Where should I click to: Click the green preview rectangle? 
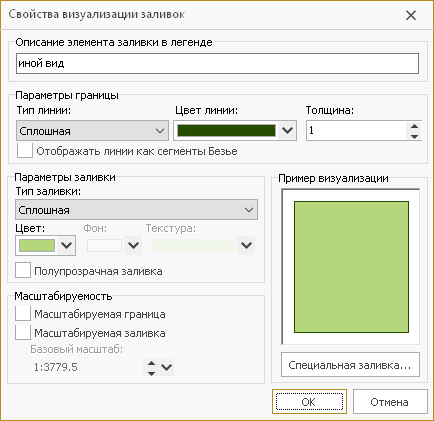pos(351,267)
